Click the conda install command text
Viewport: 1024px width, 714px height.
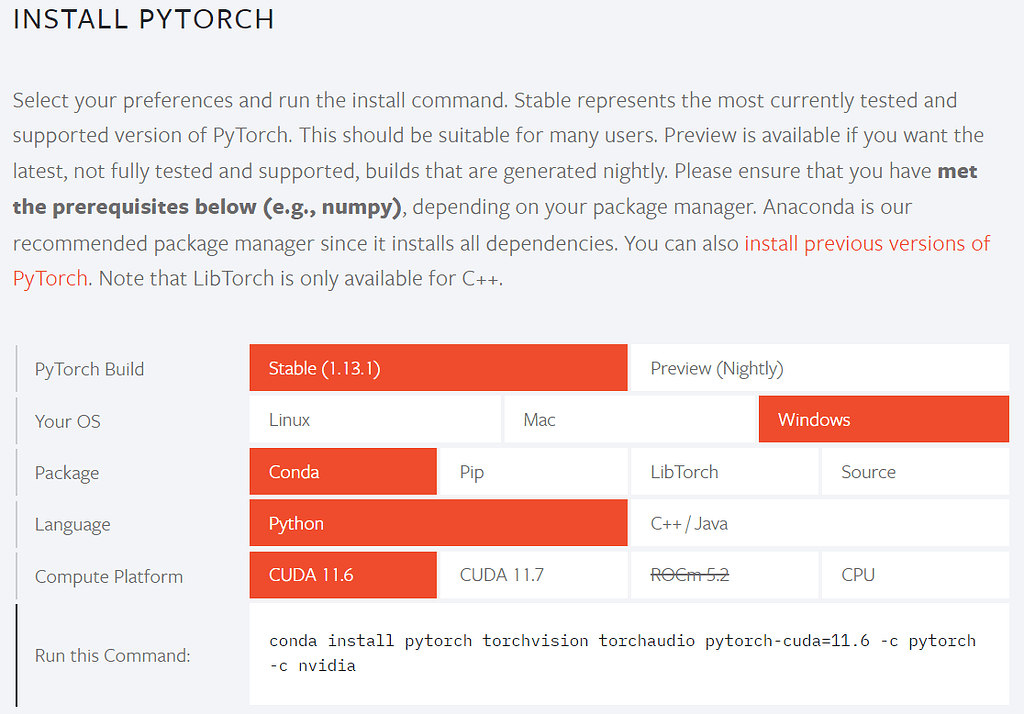point(622,653)
